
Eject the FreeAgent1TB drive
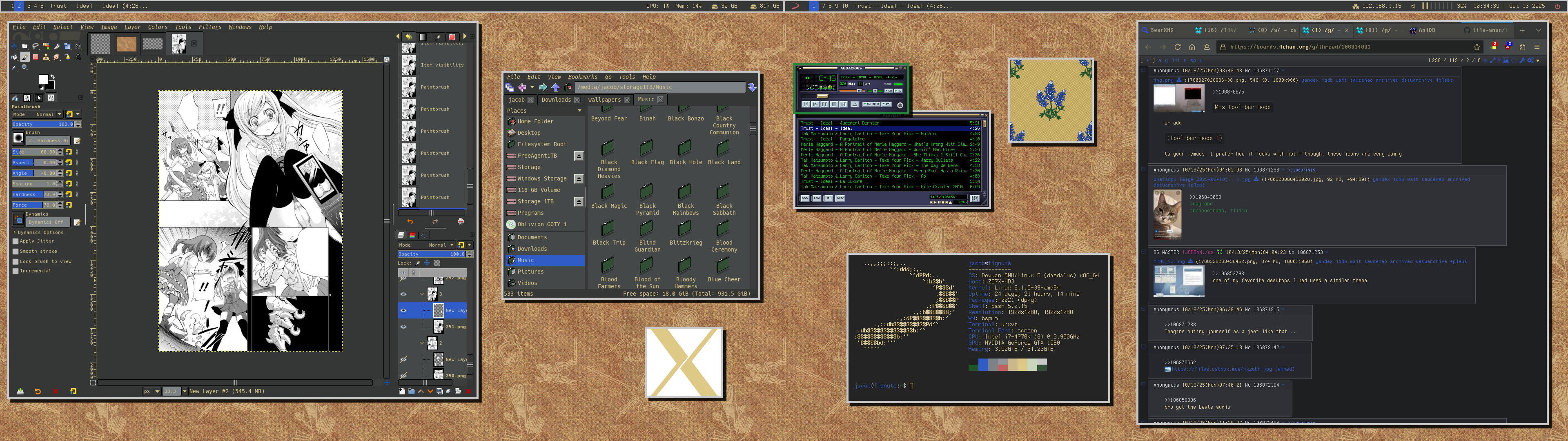point(579,156)
